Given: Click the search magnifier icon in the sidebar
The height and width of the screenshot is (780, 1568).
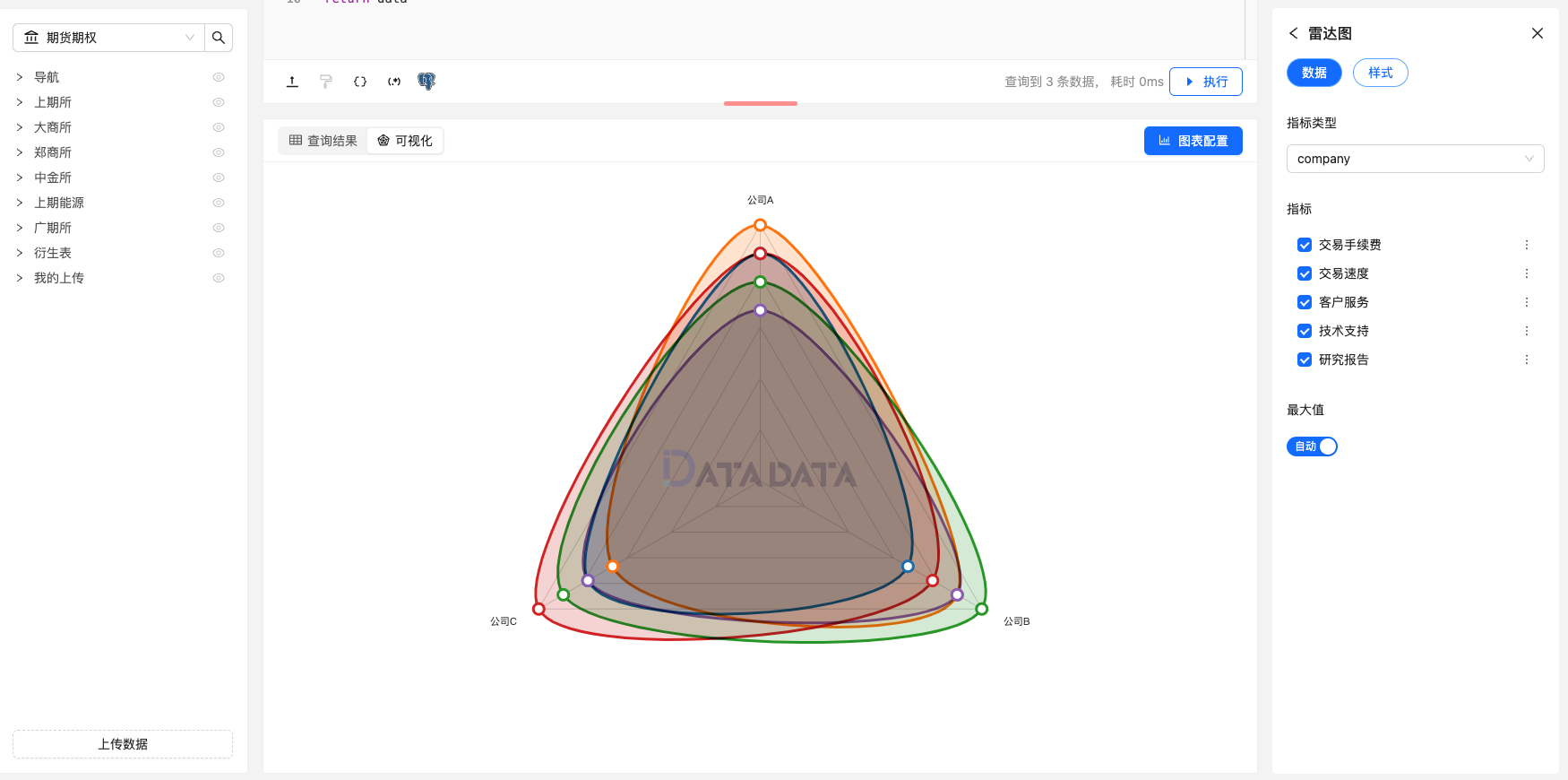Looking at the screenshot, I should coord(219,38).
